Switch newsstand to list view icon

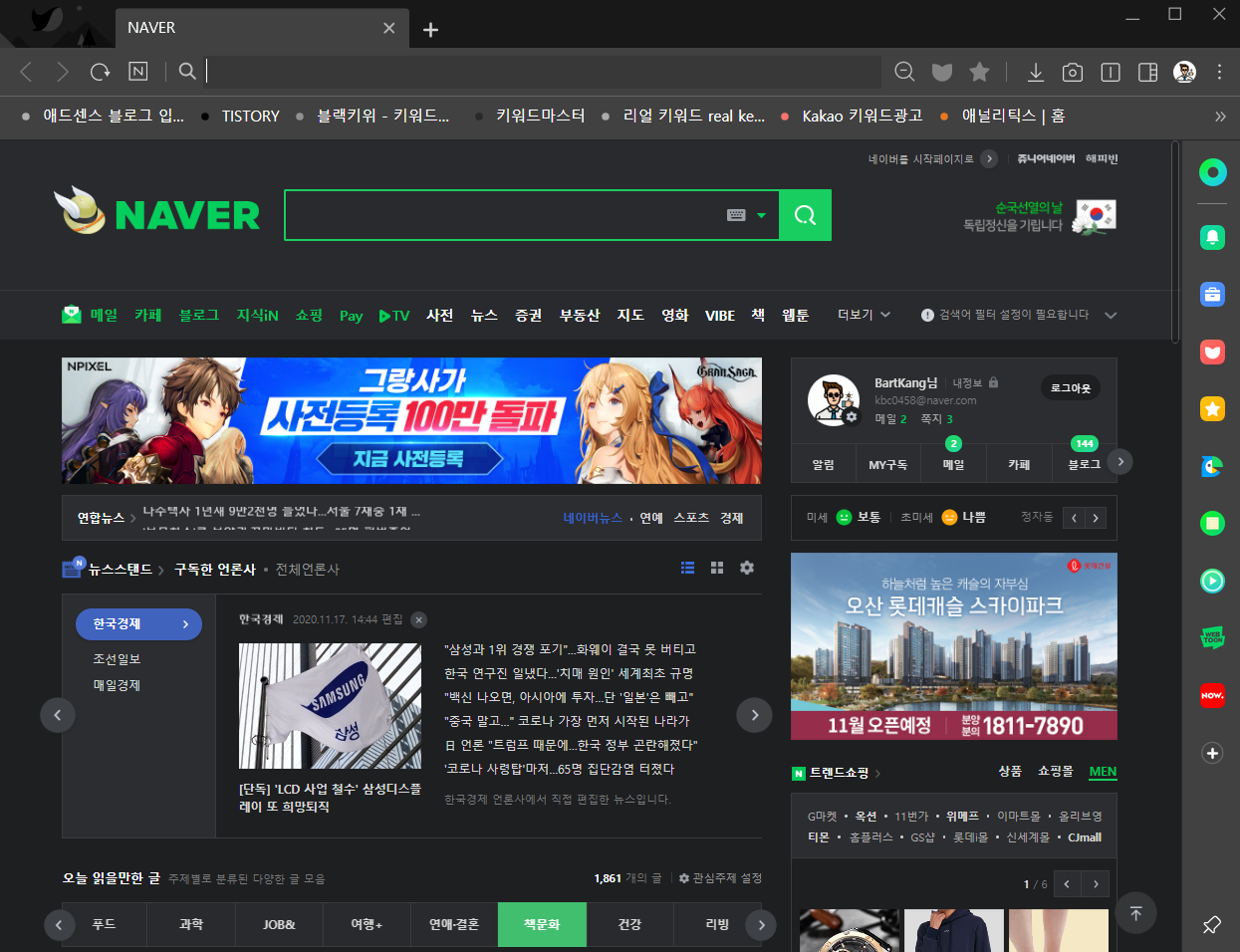(x=687, y=568)
